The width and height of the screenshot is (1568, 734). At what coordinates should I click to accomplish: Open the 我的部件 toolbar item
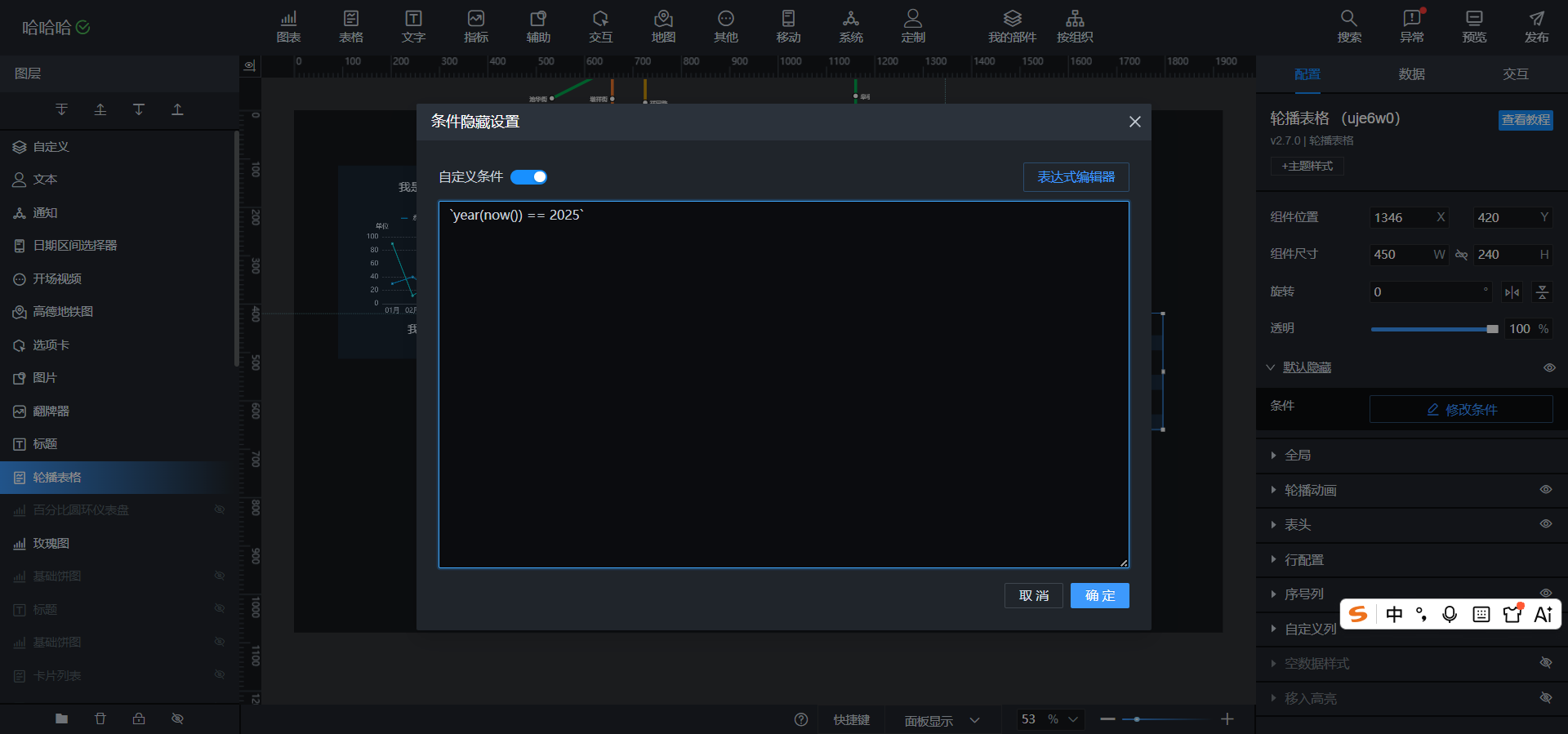pos(1012,27)
